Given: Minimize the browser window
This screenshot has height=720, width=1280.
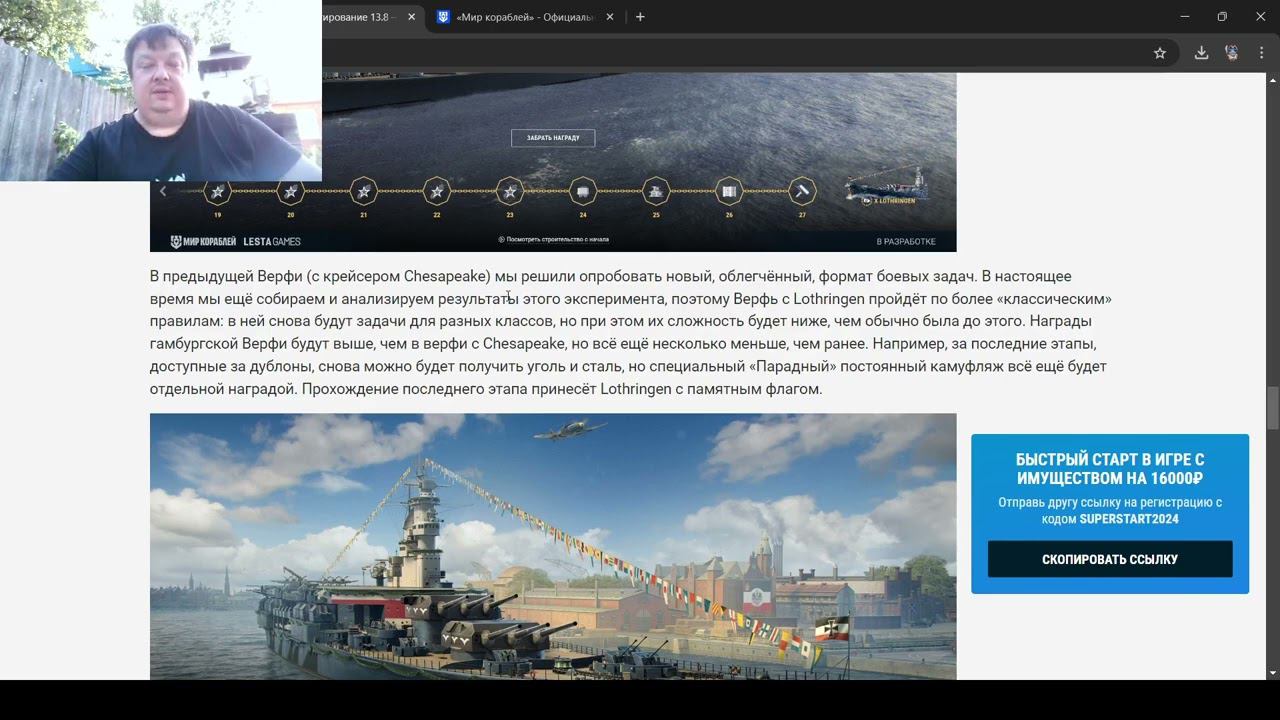Looking at the screenshot, I should point(1185,17).
